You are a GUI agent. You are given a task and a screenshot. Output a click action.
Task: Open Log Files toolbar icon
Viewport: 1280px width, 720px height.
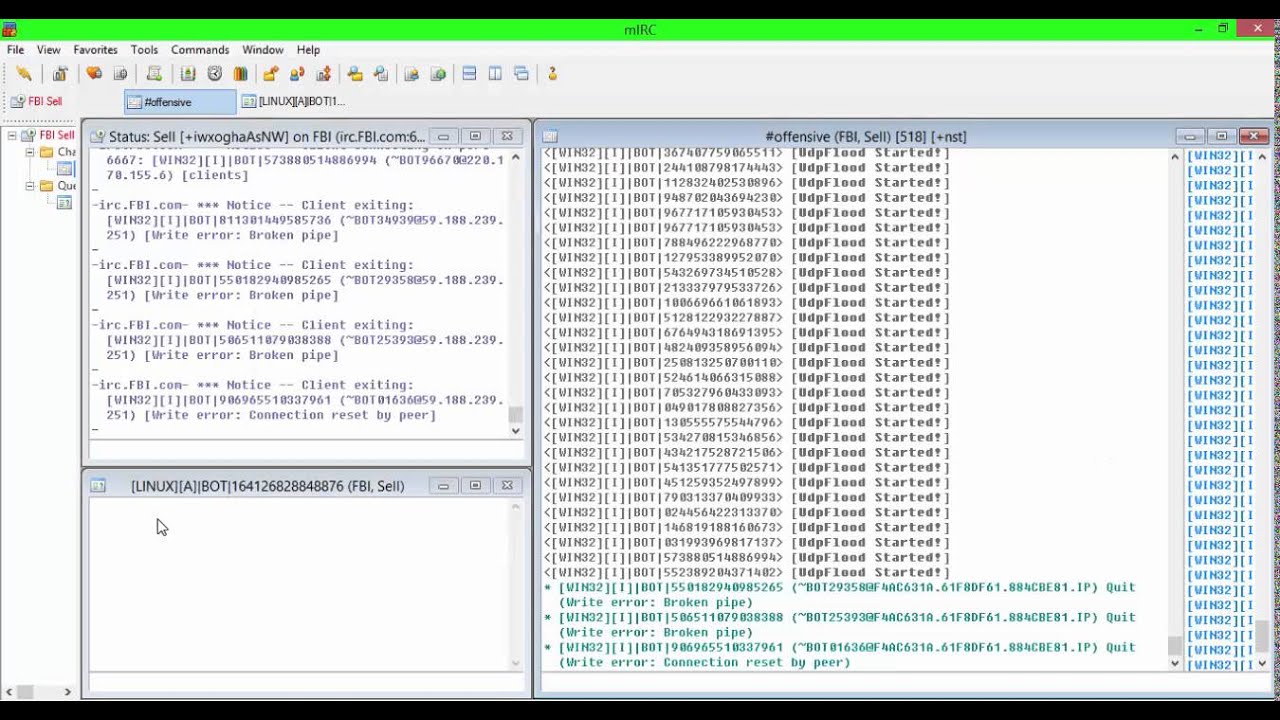click(x=381, y=74)
